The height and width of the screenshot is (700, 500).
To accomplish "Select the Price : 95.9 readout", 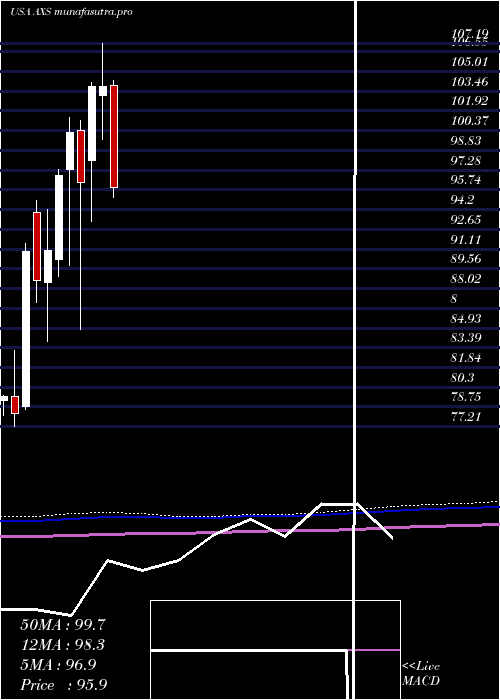I will (63, 685).
